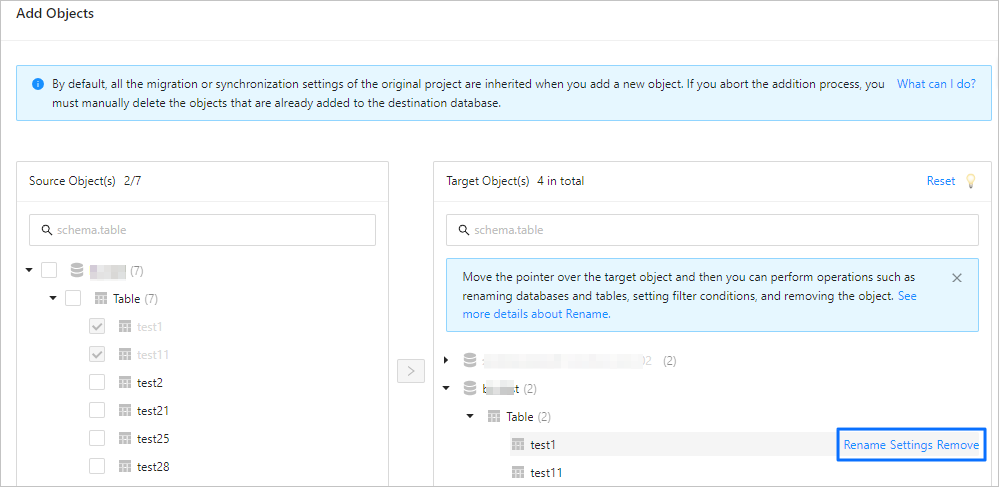Close the target object hint message
The height and width of the screenshot is (487, 999).
(956, 278)
